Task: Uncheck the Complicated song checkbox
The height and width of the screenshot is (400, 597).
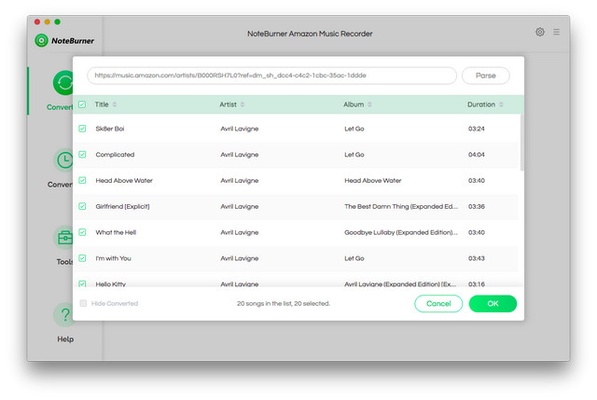Action: (x=82, y=155)
